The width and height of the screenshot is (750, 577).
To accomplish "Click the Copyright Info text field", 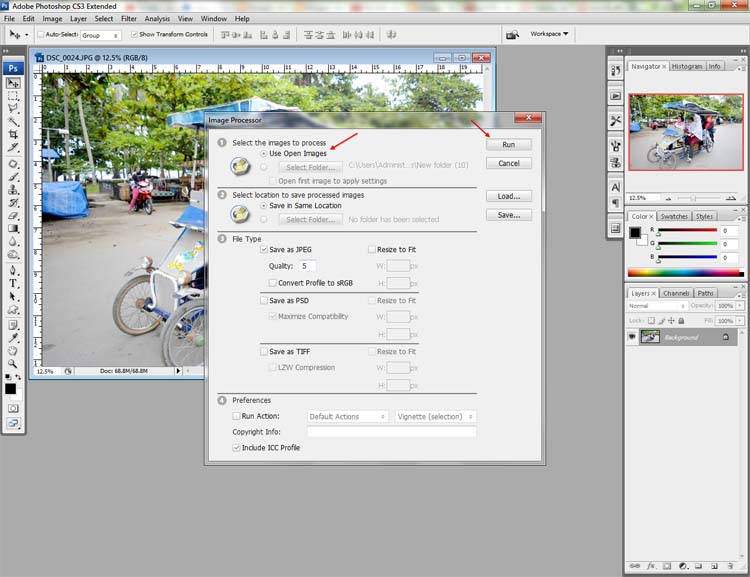I will [391, 432].
